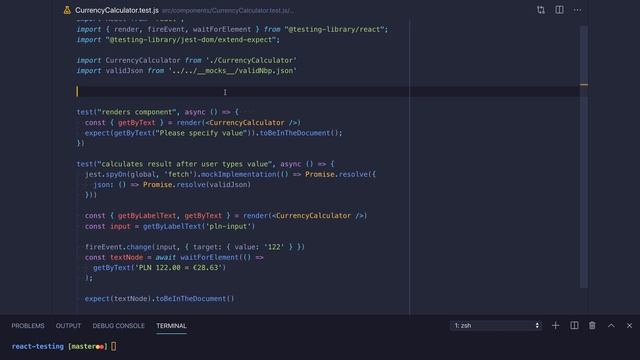
Task: Click '@testing-library/react' import path
Action: [335, 29]
